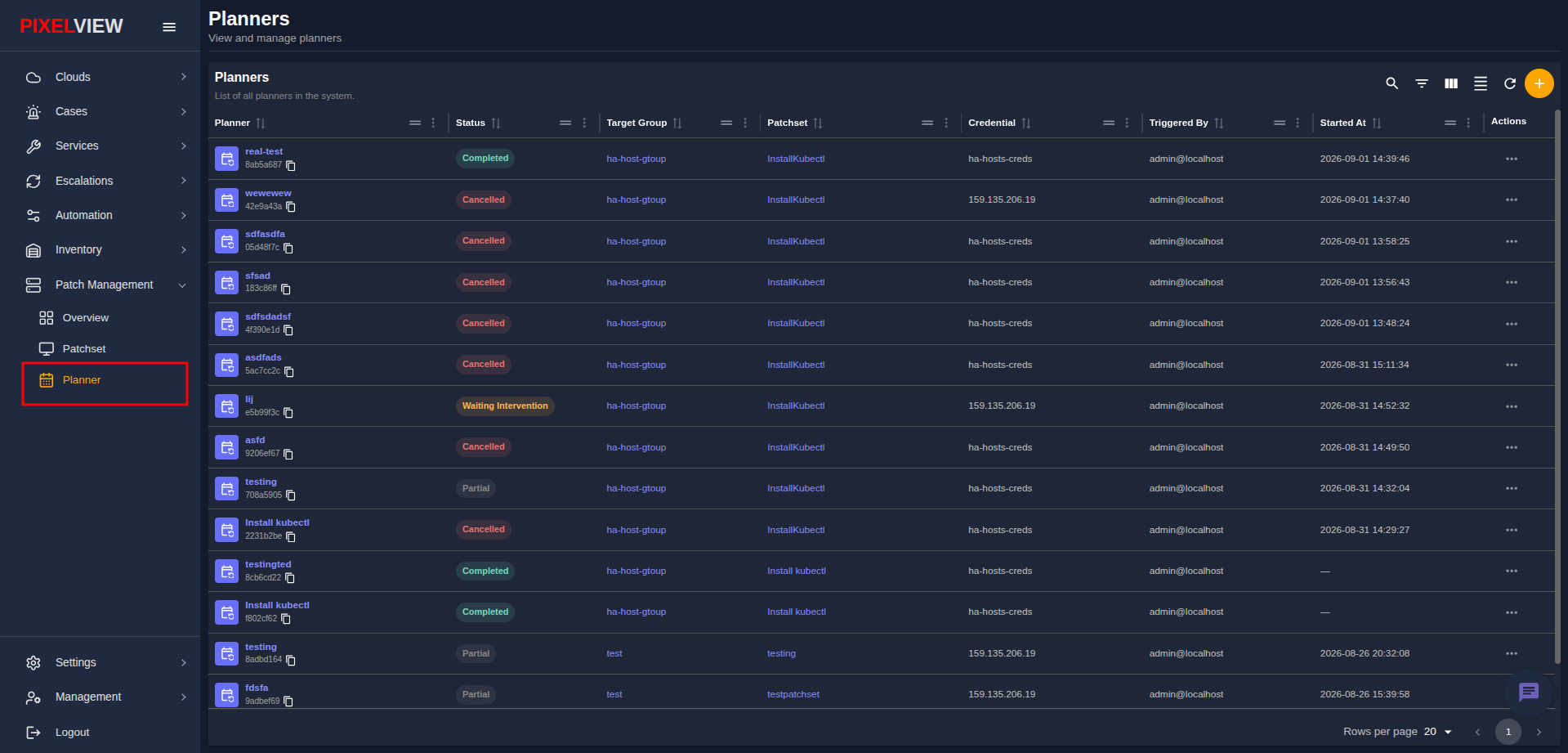The height and width of the screenshot is (753, 1568).
Task: Open actions menu for real-test row
Action: coord(1512,159)
